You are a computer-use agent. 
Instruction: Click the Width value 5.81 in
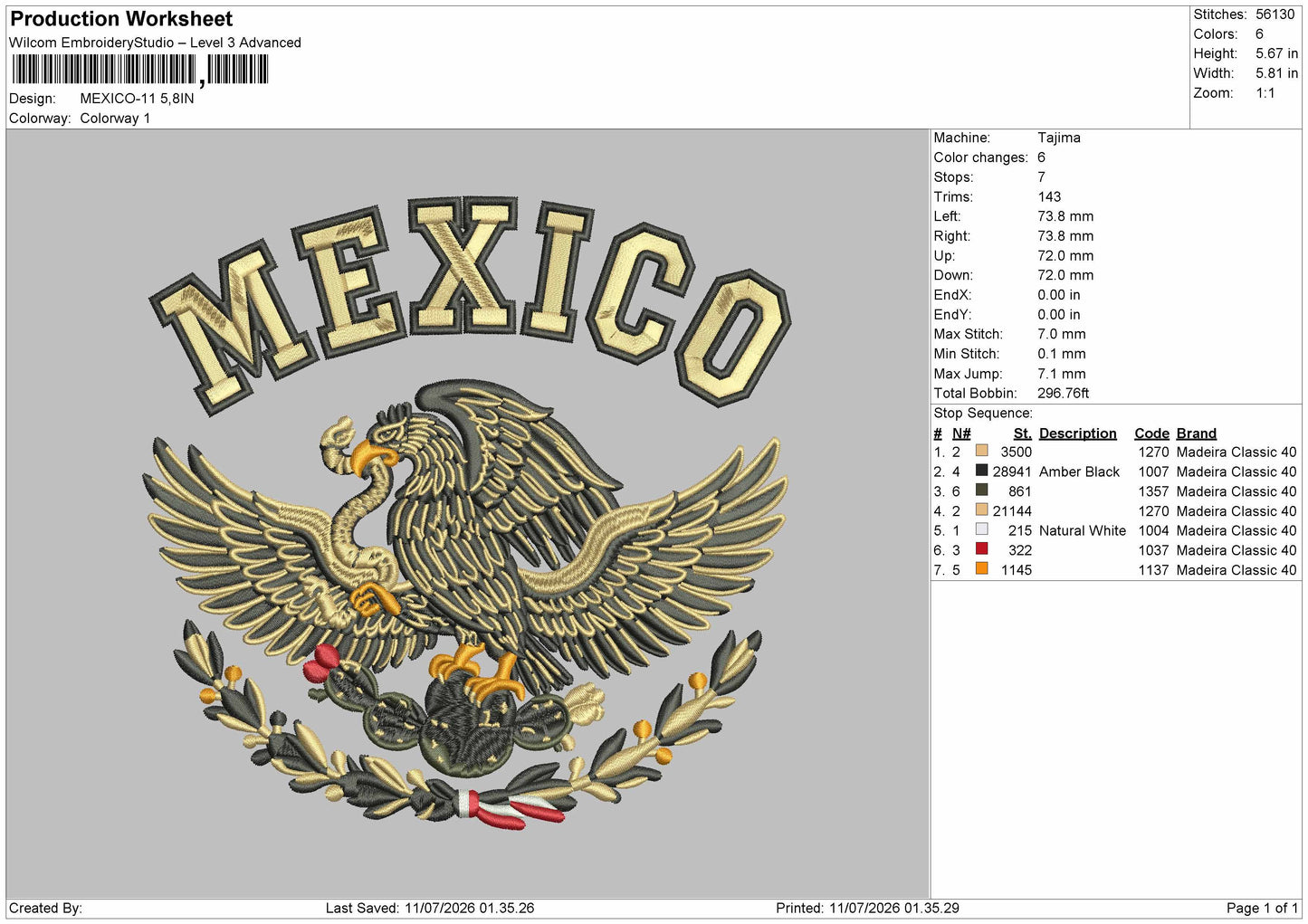click(x=1276, y=73)
